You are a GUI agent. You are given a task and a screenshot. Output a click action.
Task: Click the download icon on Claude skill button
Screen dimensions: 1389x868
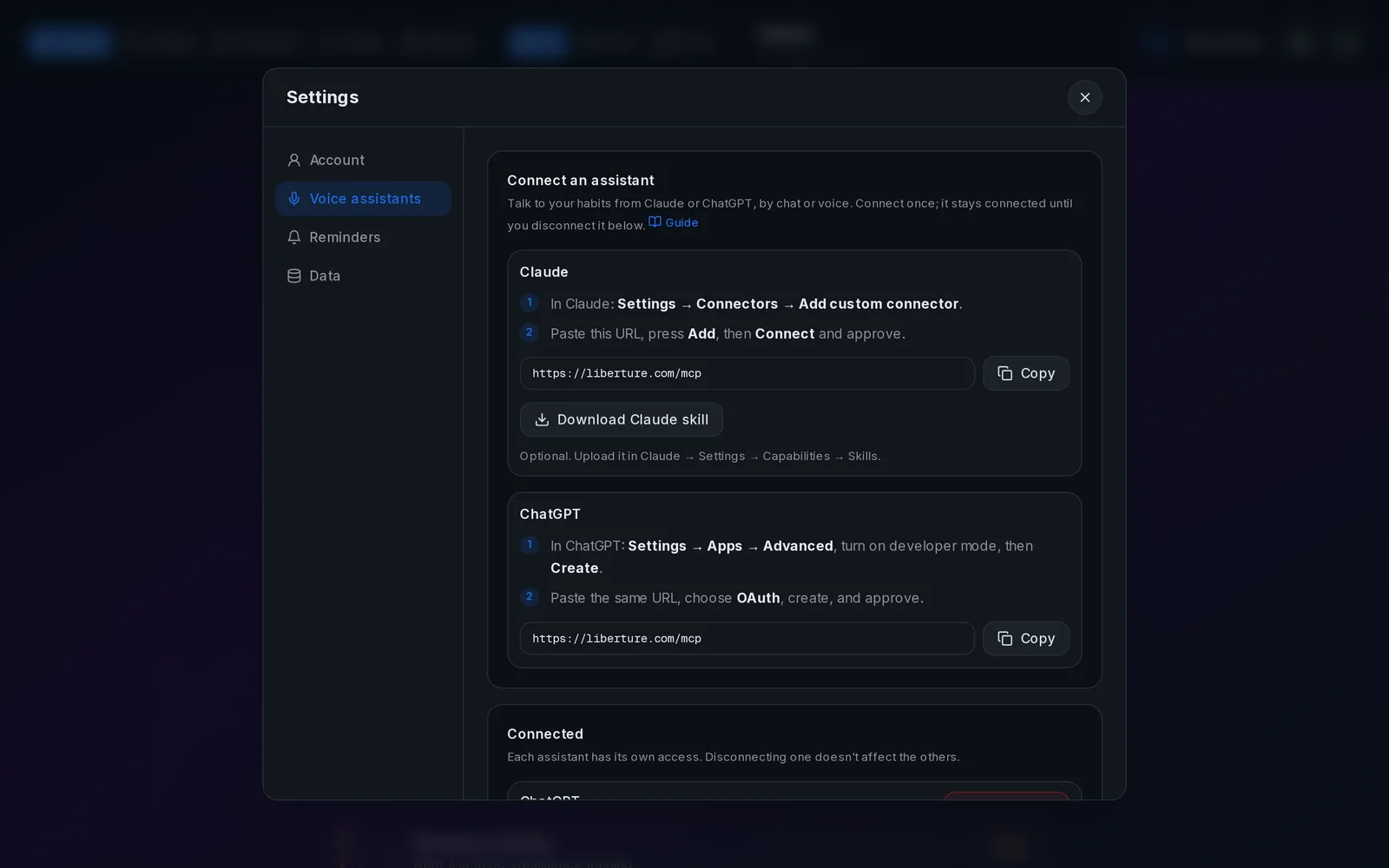click(x=542, y=419)
